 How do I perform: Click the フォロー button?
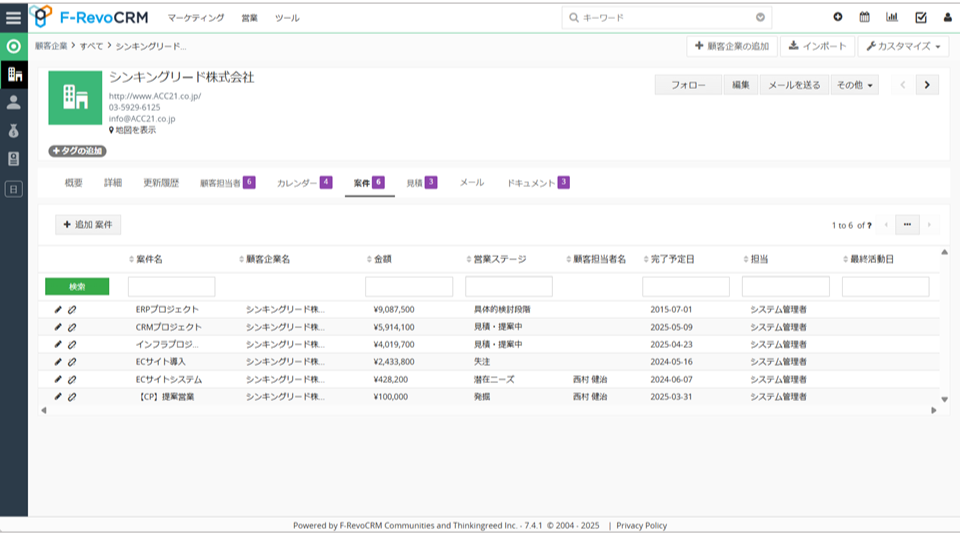(x=688, y=85)
